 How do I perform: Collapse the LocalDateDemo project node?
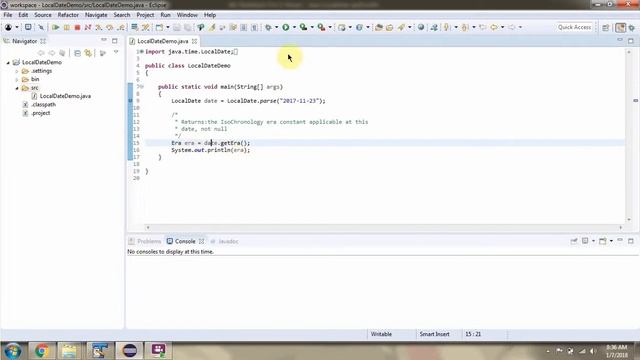8,62
